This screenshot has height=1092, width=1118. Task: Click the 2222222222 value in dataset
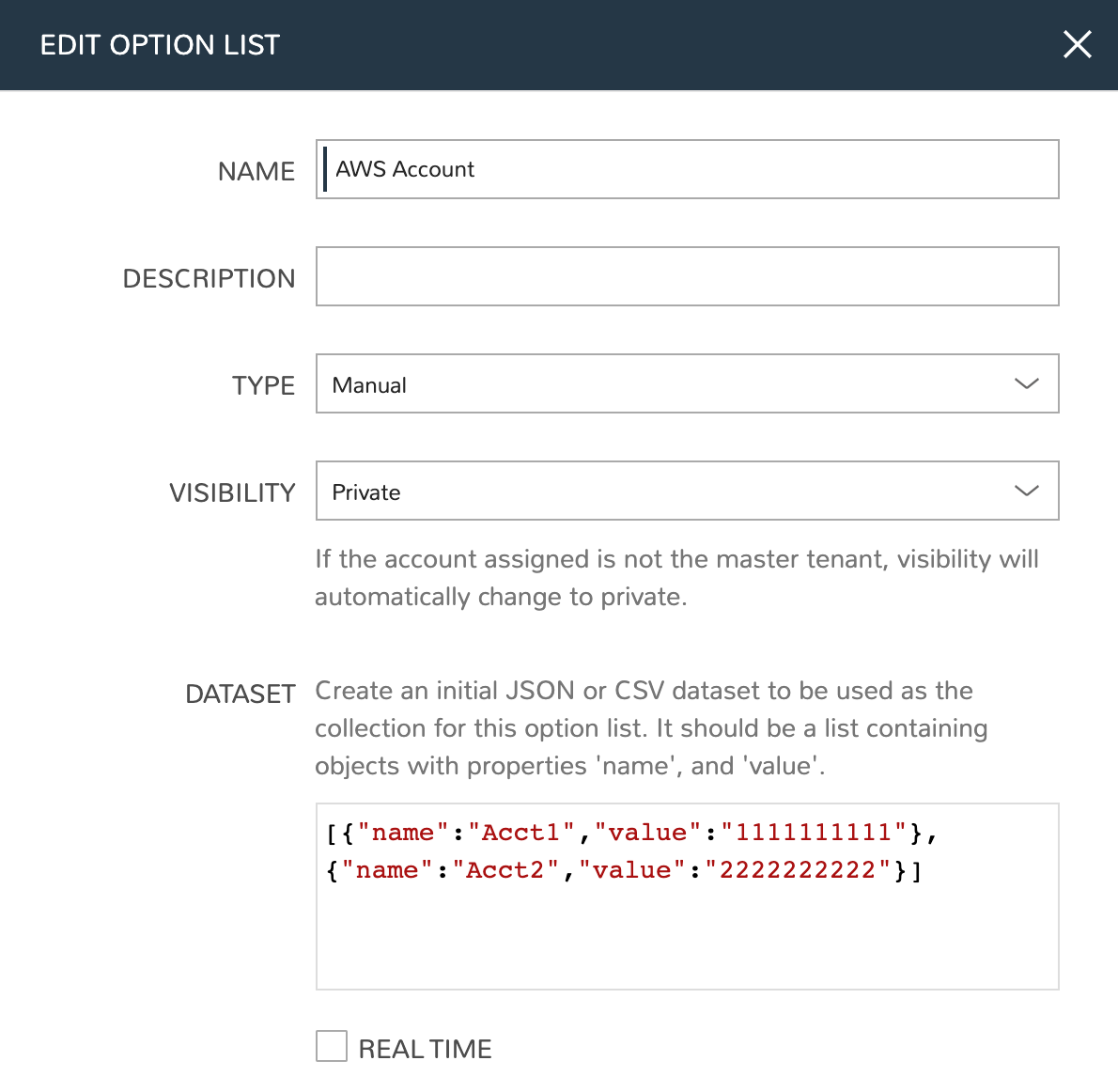(798, 870)
